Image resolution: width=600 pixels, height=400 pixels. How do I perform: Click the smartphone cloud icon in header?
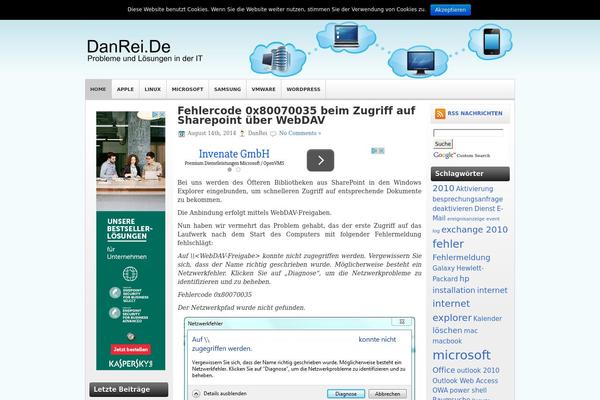(491, 42)
